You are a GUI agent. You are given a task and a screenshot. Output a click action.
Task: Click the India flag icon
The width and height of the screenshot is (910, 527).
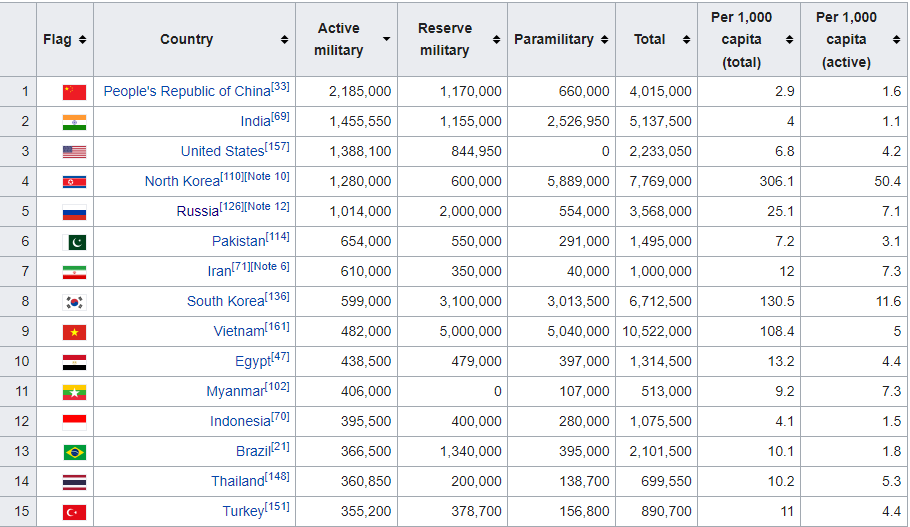74,122
